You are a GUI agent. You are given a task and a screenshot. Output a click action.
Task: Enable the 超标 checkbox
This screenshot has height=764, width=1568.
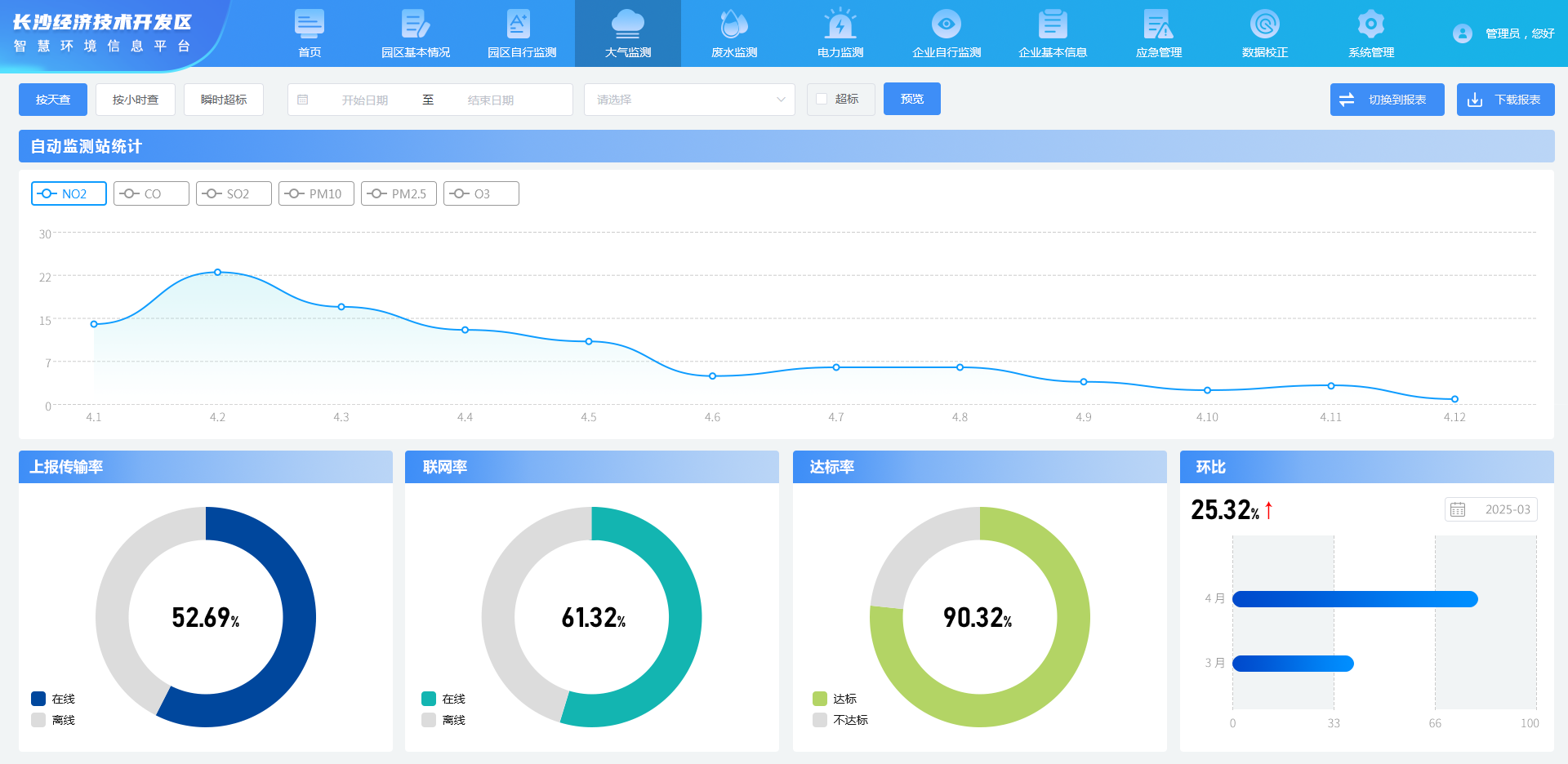tap(822, 100)
